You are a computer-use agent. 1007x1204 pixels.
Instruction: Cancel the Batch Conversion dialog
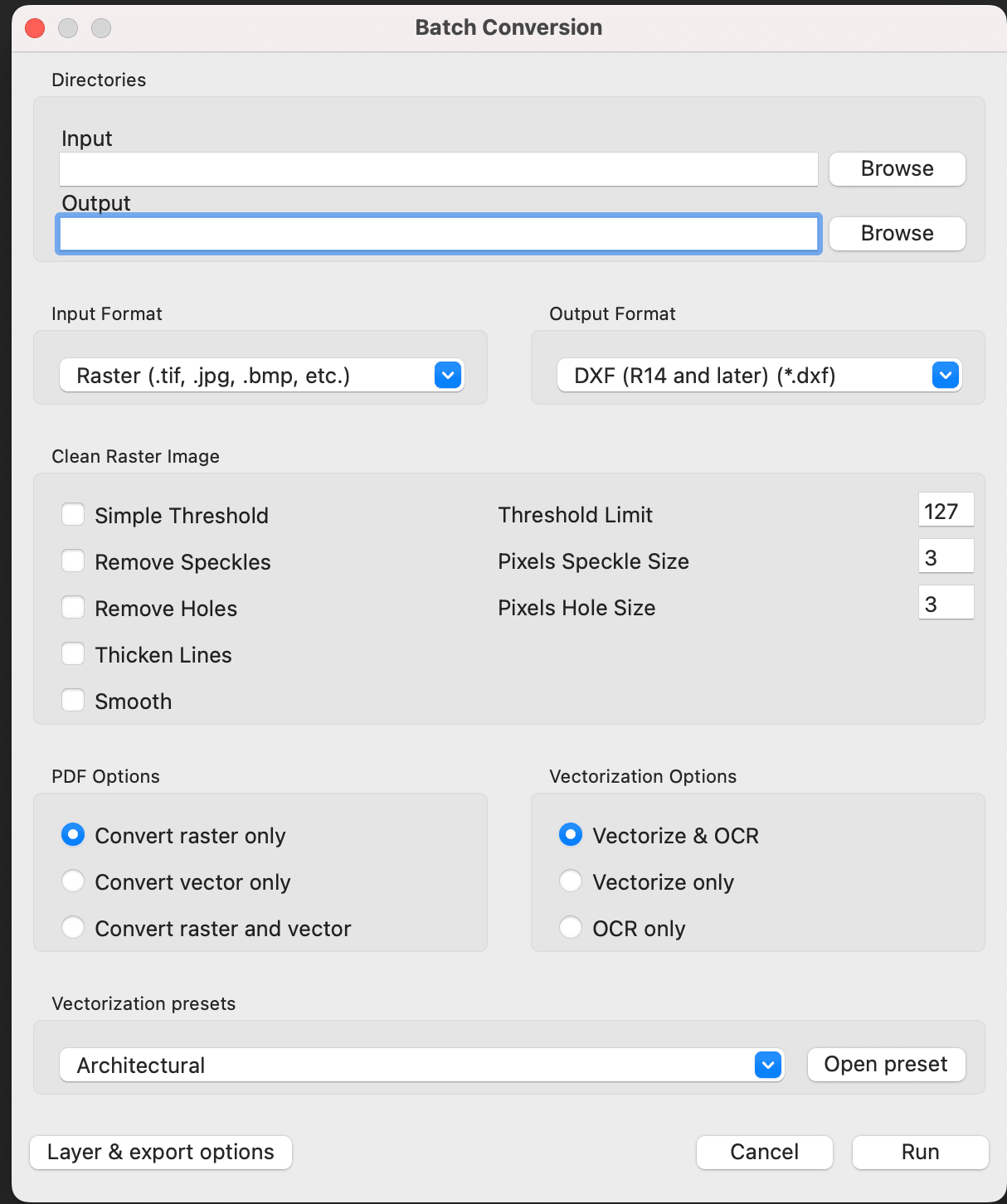click(x=763, y=1152)
